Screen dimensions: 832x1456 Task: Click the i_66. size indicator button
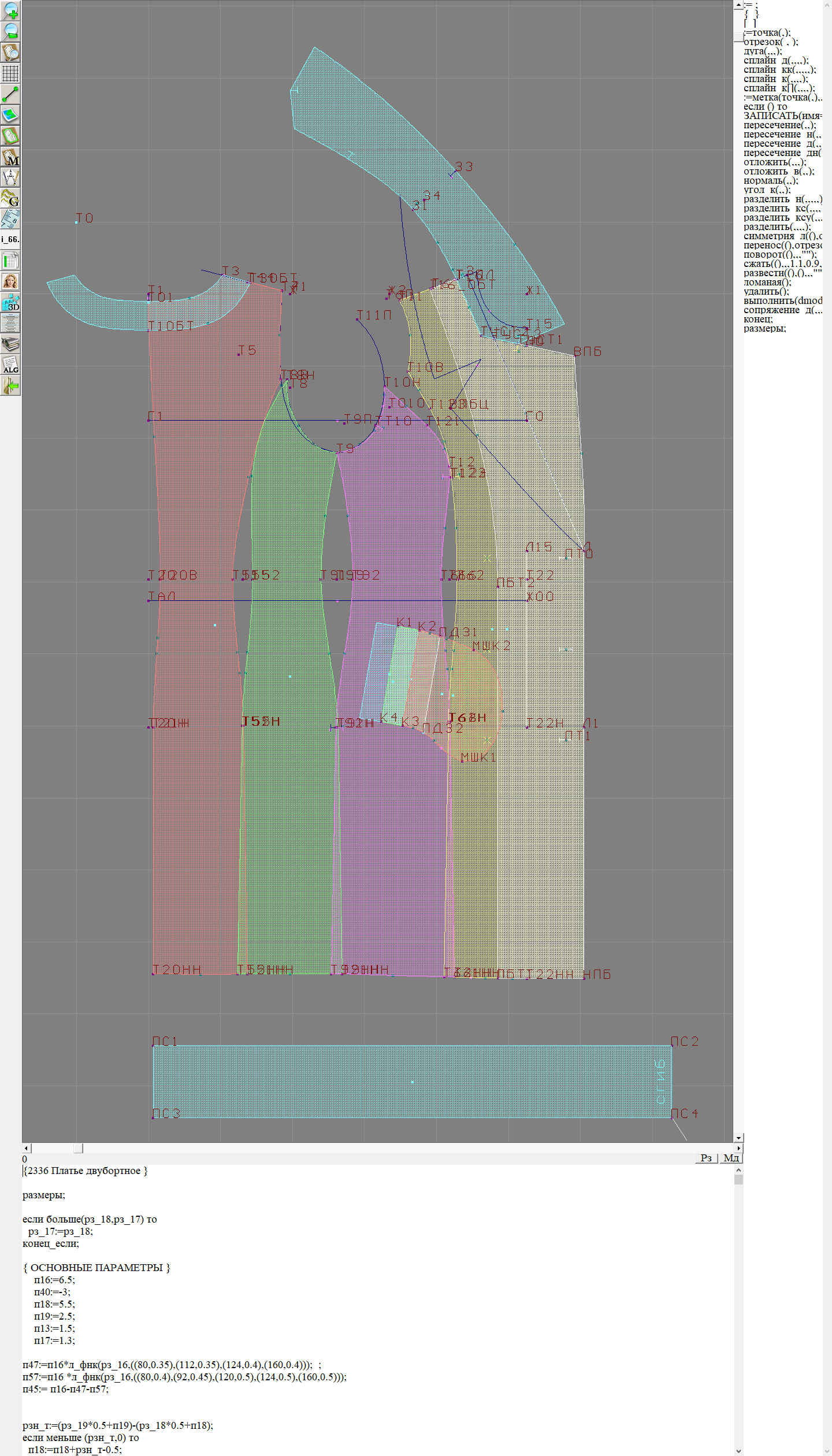[x=10, y=239]
